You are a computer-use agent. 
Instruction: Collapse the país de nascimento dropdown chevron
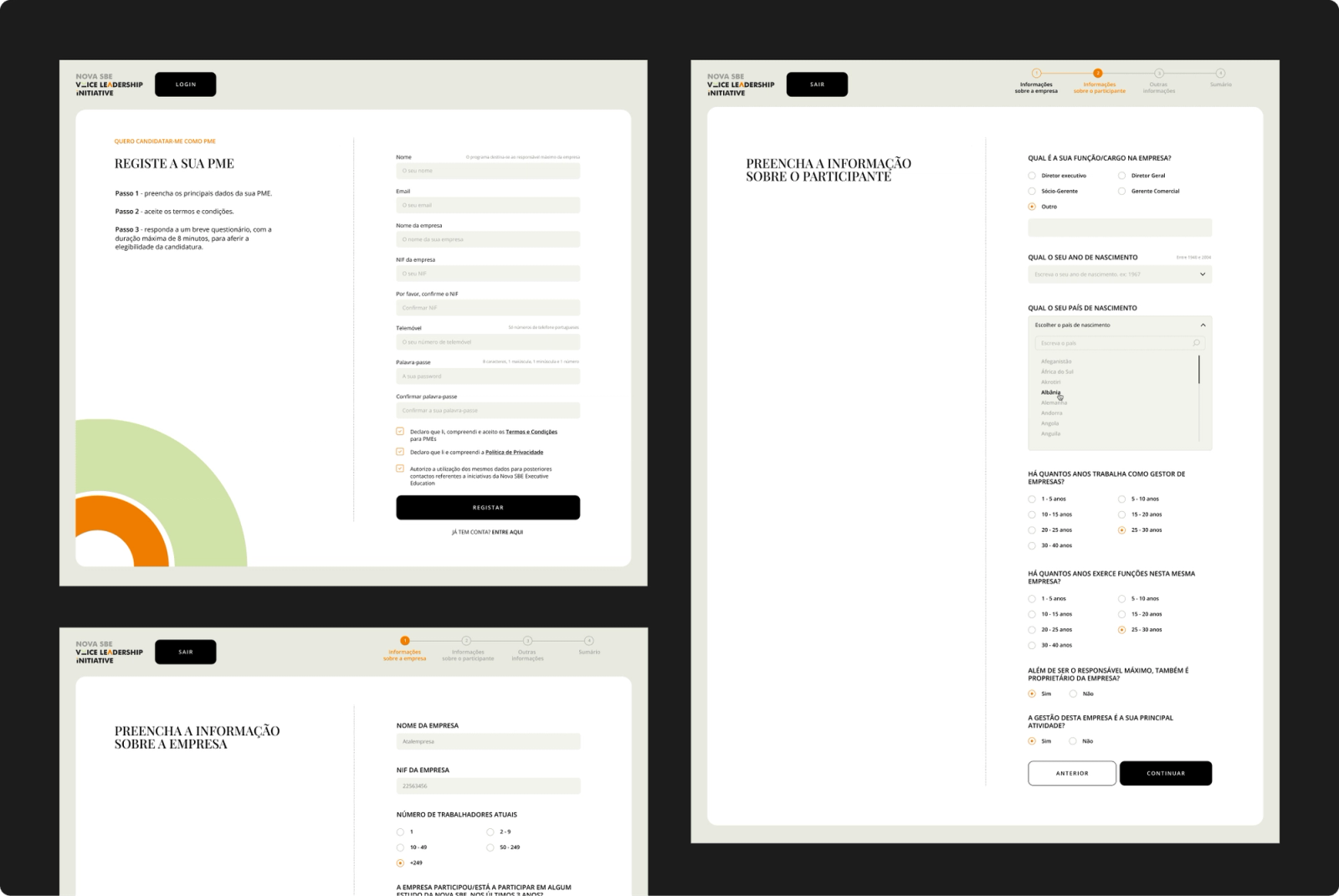[1203, 325]
